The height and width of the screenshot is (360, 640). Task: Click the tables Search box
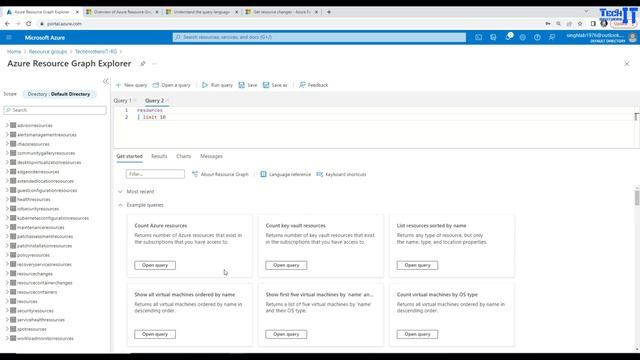55,110
